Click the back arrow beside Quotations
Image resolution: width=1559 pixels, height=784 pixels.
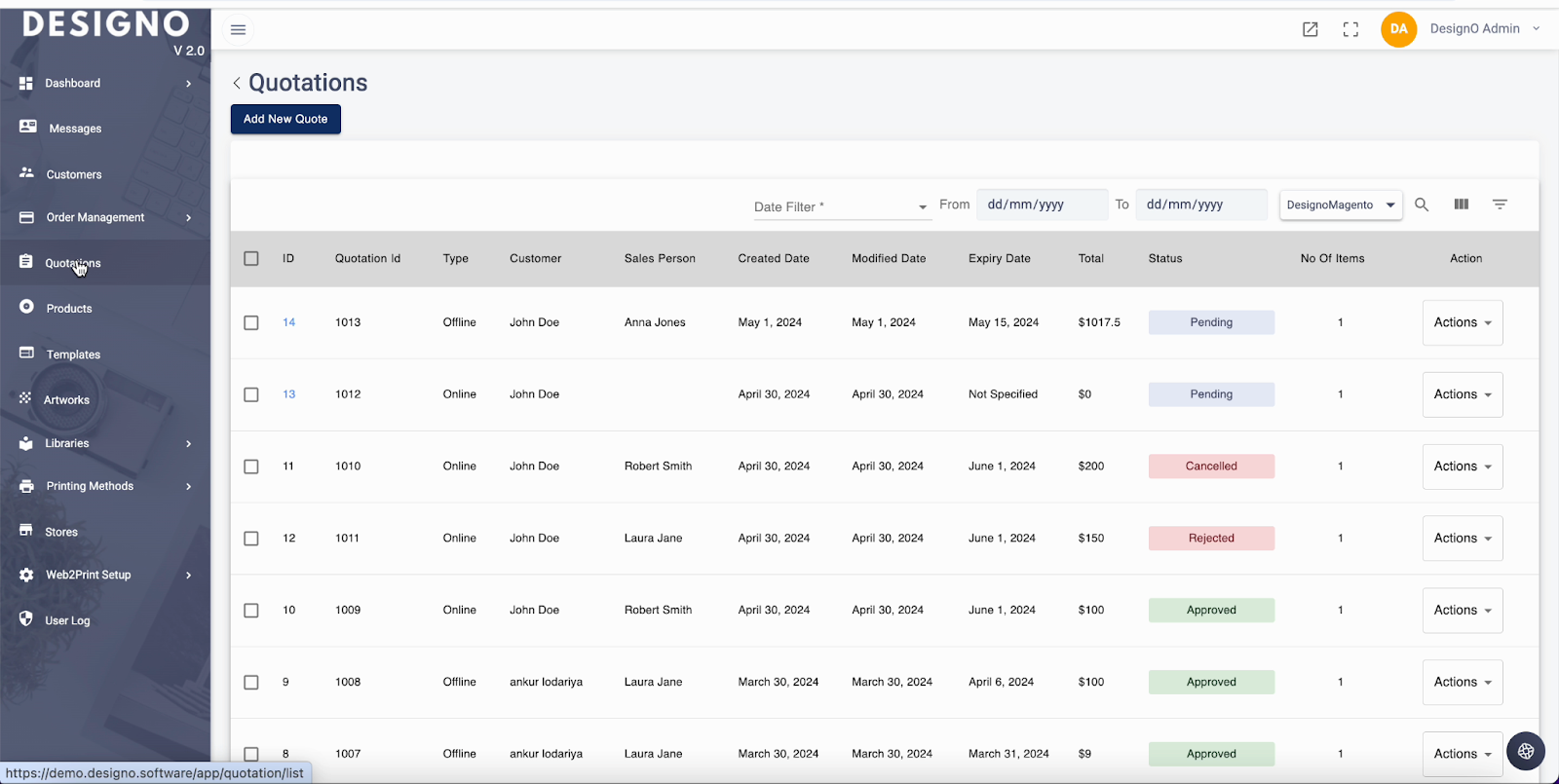tap(237, 83)
